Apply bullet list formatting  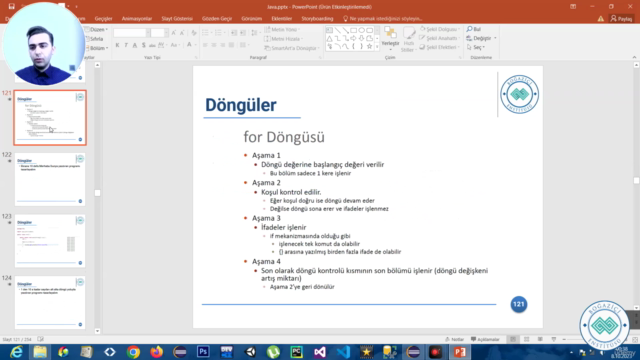(x=206, y=33)
